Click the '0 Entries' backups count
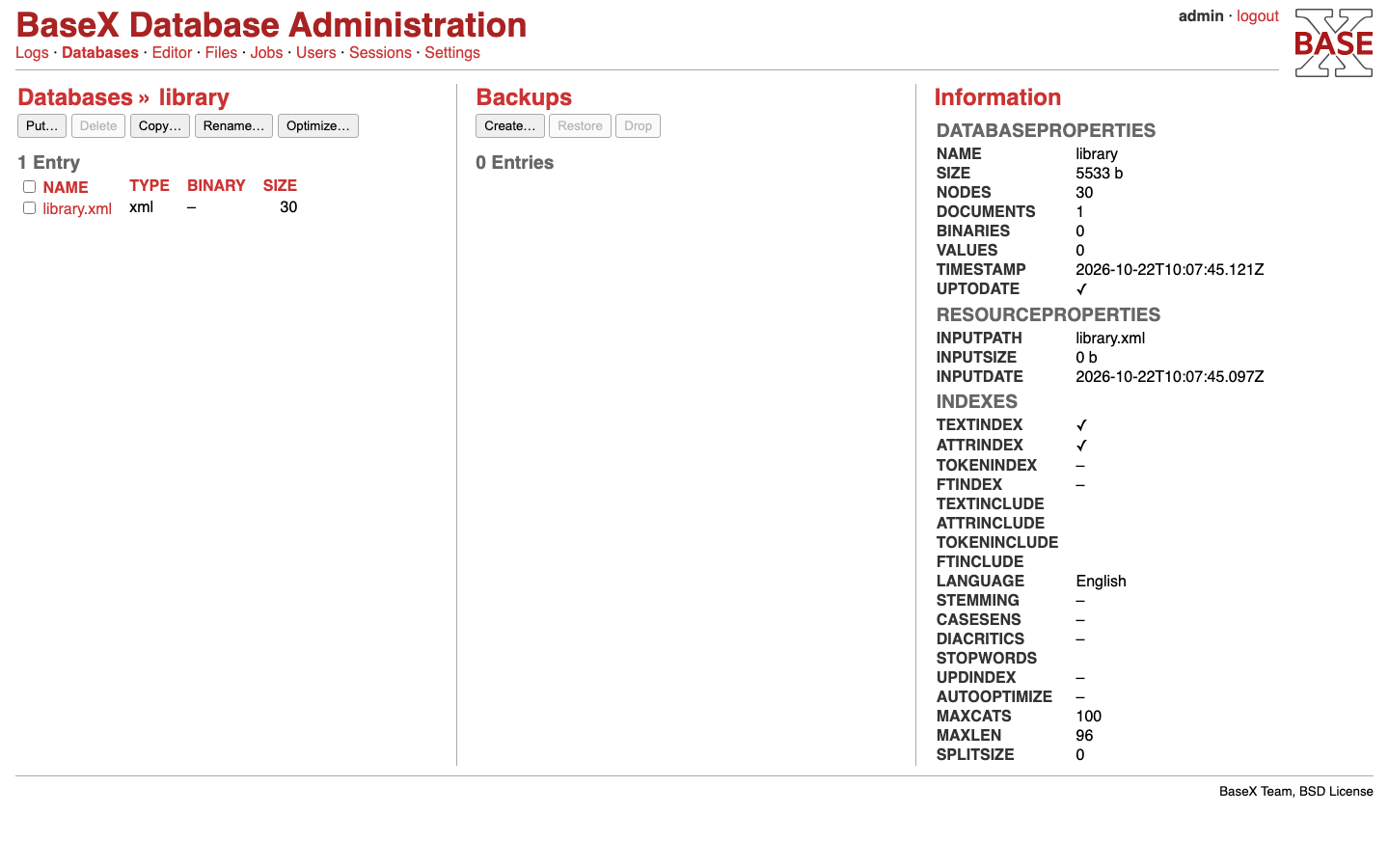The height and width of the screenshot is (868, 1389). 514,163
